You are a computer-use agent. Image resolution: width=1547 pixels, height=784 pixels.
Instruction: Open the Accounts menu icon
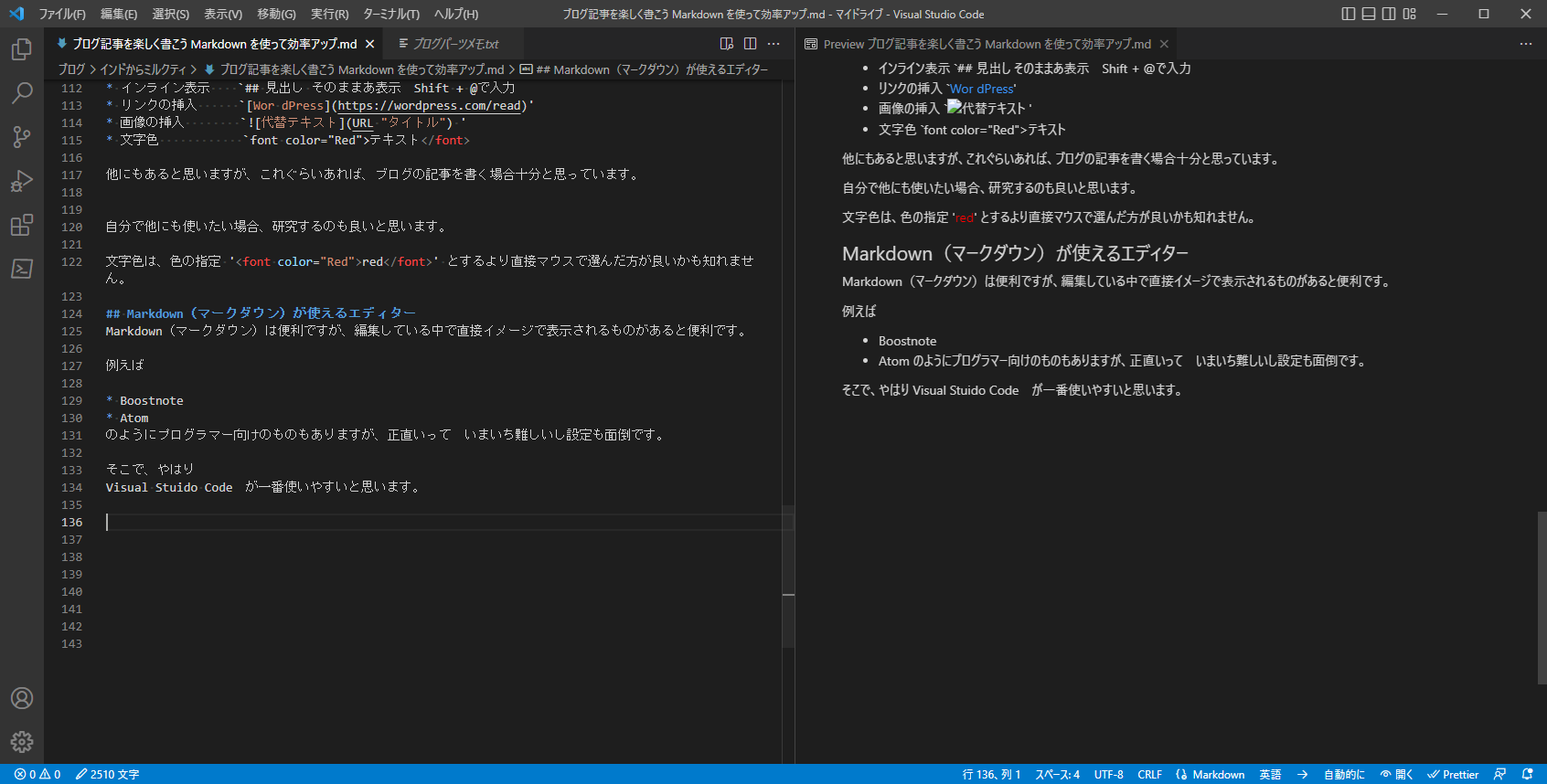[22, 698]
